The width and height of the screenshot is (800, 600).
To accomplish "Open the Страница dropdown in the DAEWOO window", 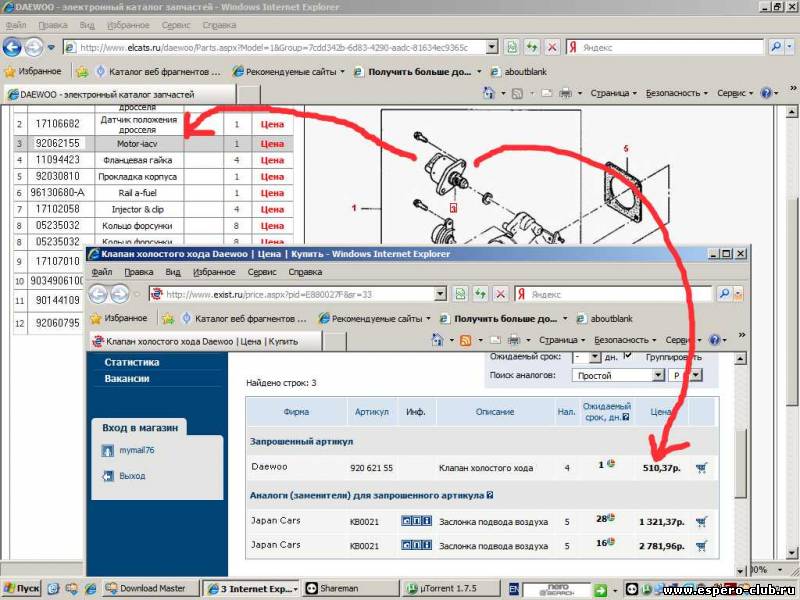I will pyautogui.click(x=614, y=93).
